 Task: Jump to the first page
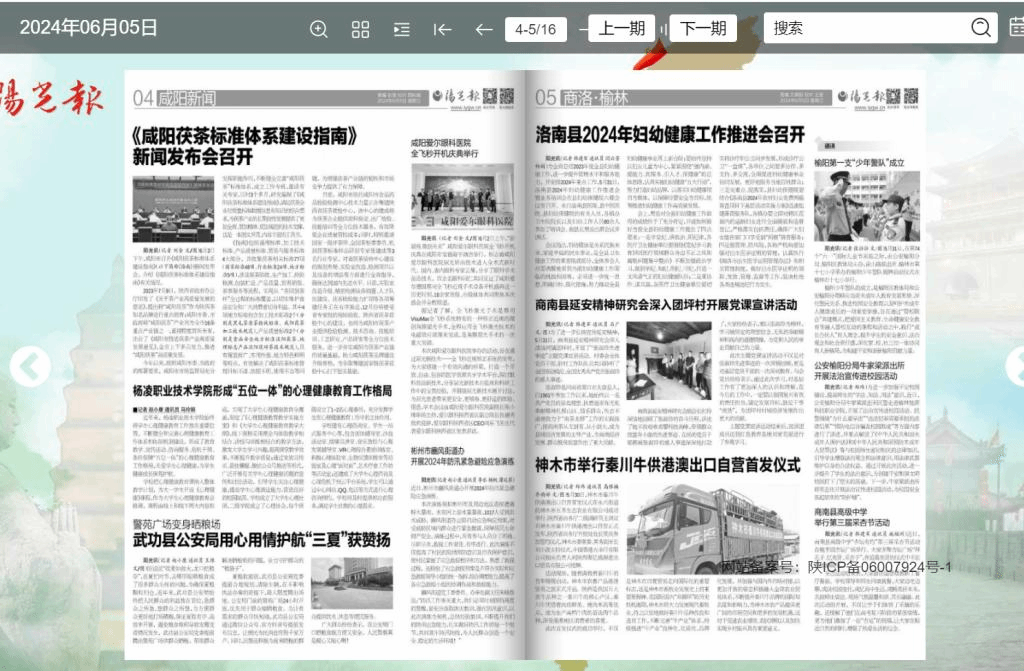(x=442, y=29)
